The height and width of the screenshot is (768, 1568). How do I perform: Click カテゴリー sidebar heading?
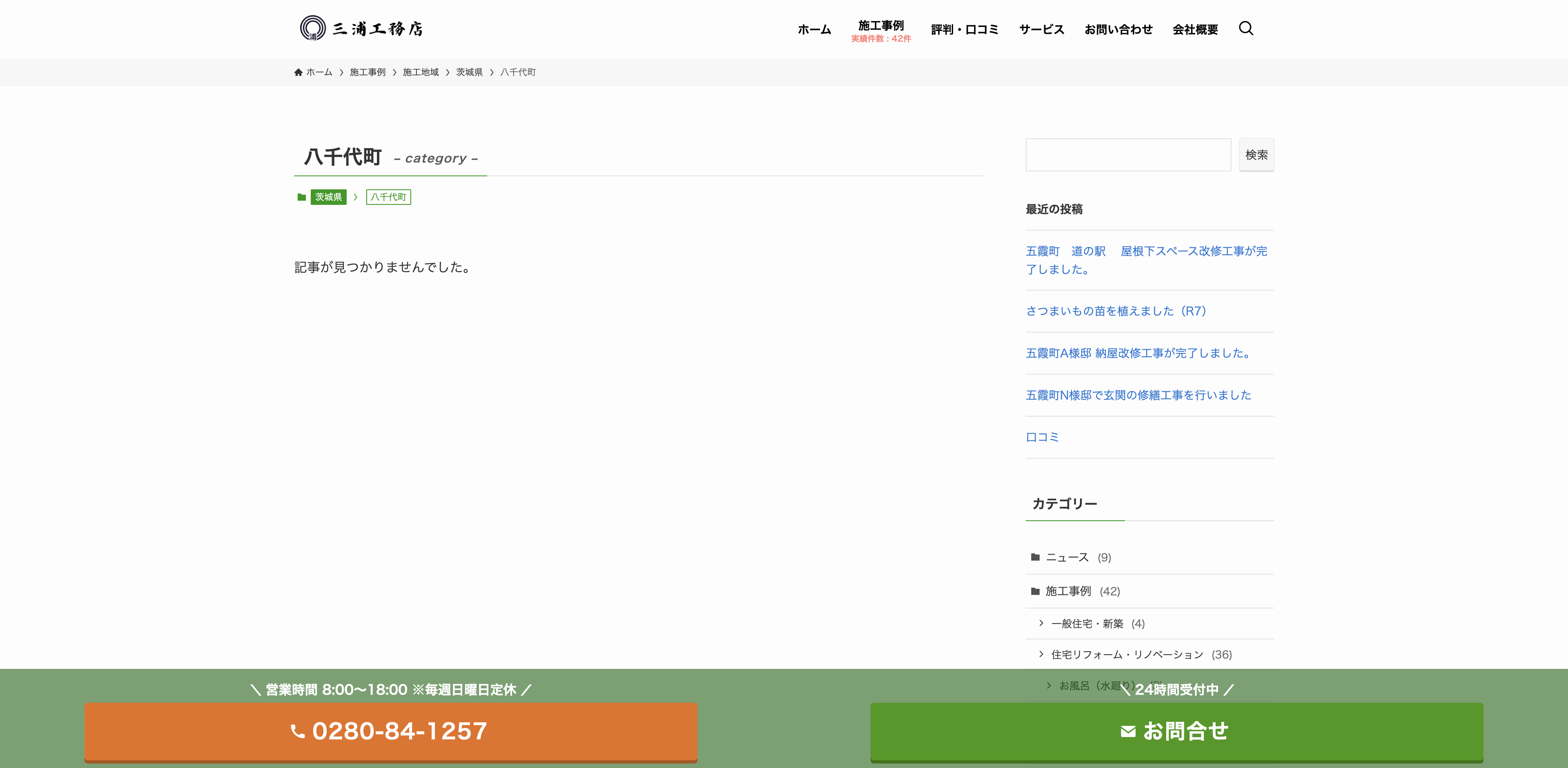click(x=1065, y=504)
